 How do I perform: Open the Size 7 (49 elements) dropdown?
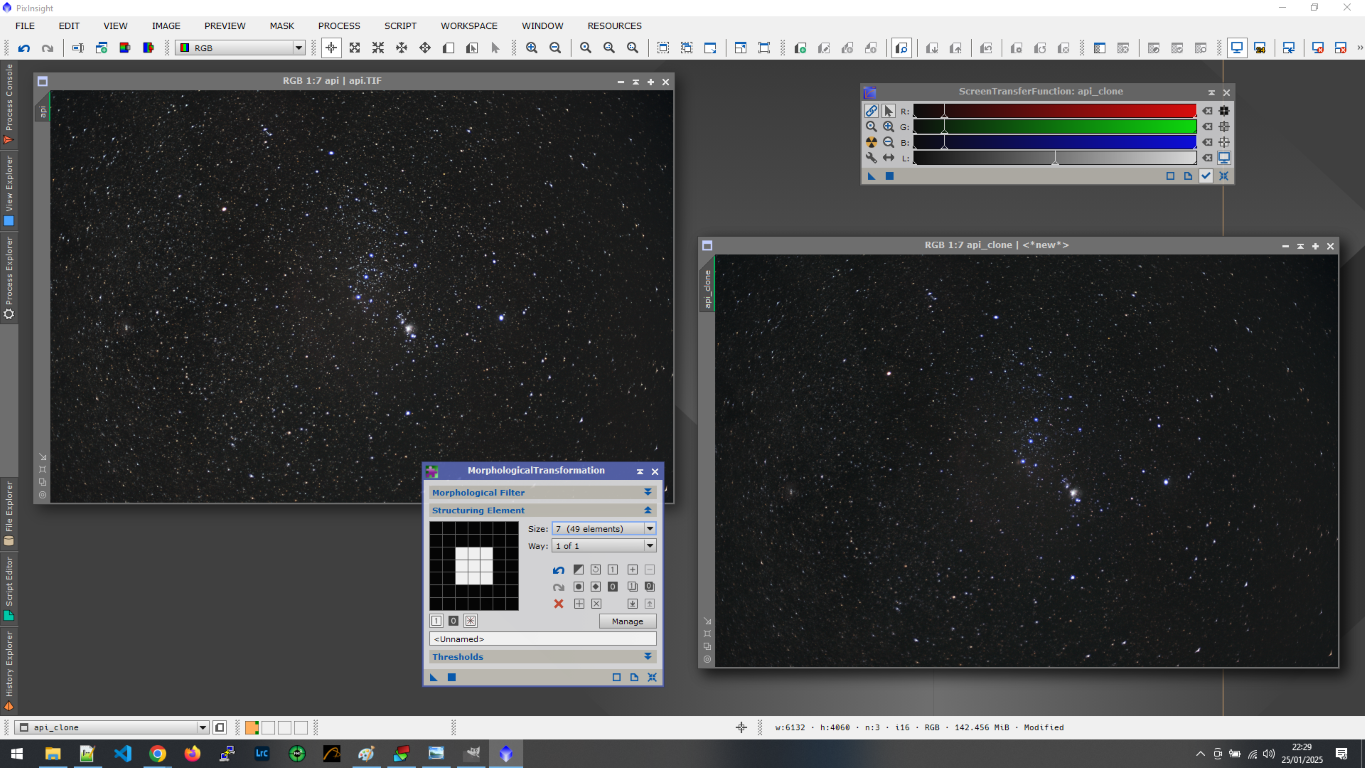click(604, 529)
